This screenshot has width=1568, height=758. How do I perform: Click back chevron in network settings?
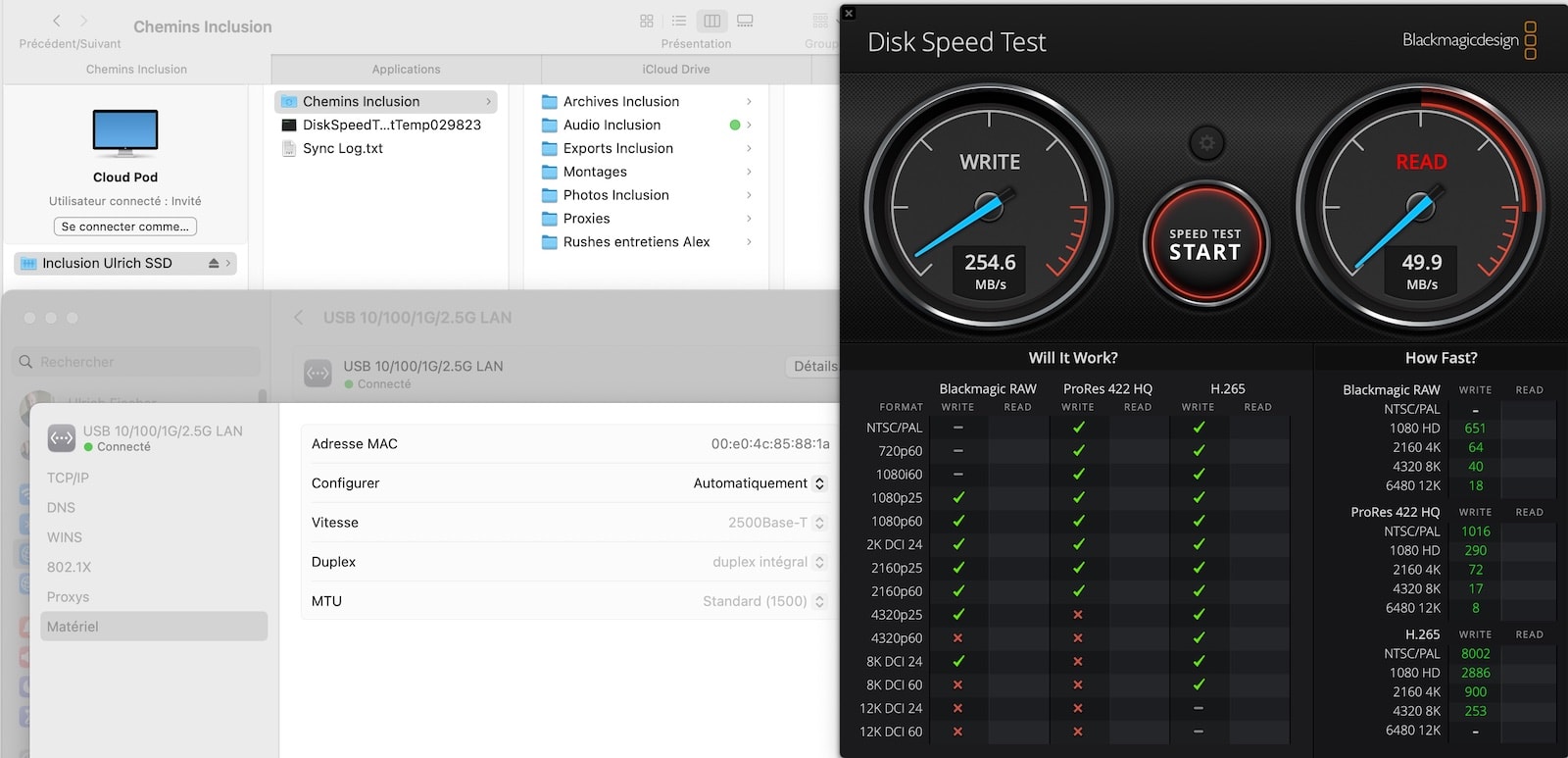[299, 318]
